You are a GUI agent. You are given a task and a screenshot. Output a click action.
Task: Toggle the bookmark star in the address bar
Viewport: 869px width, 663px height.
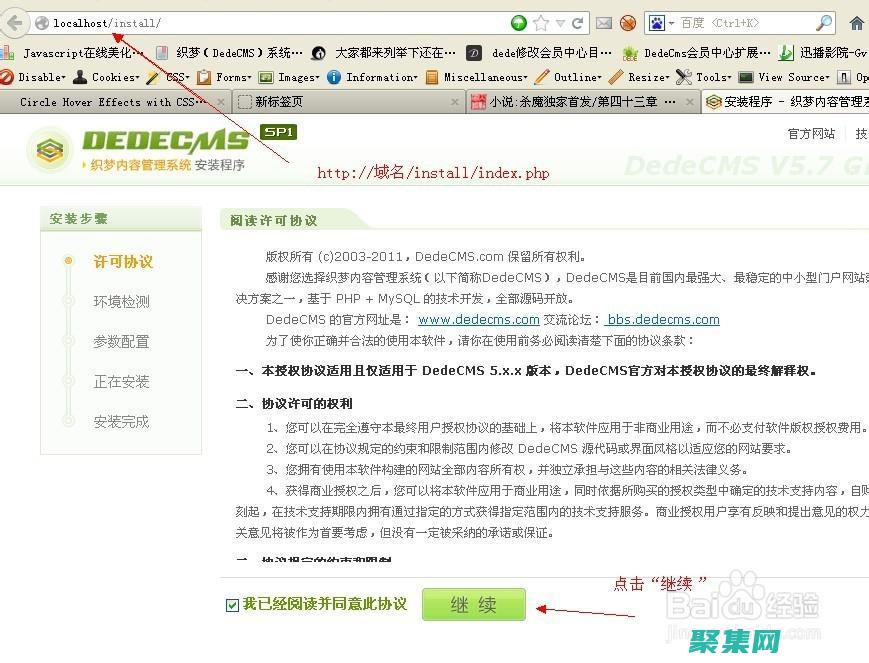click(540, 22)
